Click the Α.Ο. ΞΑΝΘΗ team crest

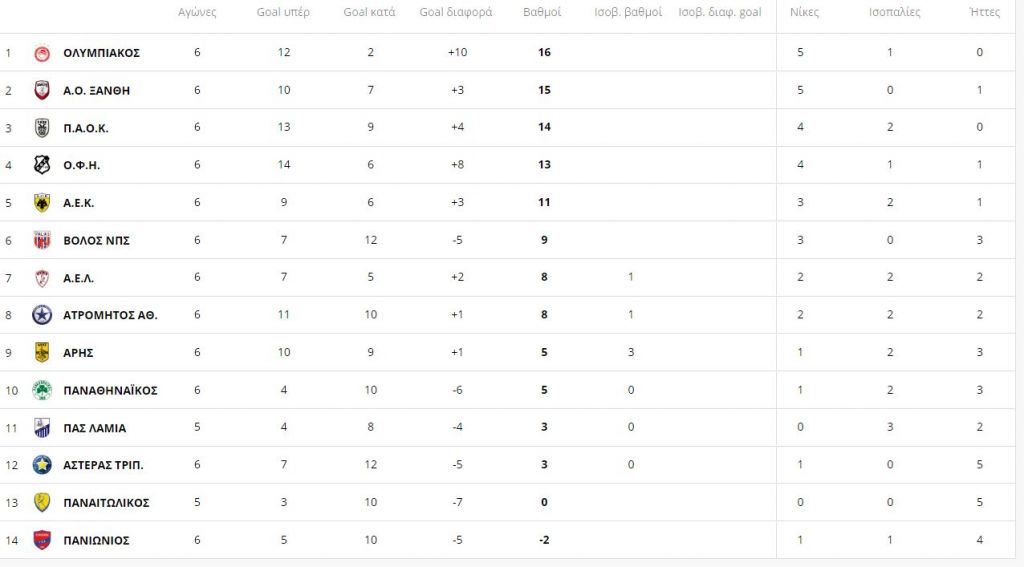(42, 90)
